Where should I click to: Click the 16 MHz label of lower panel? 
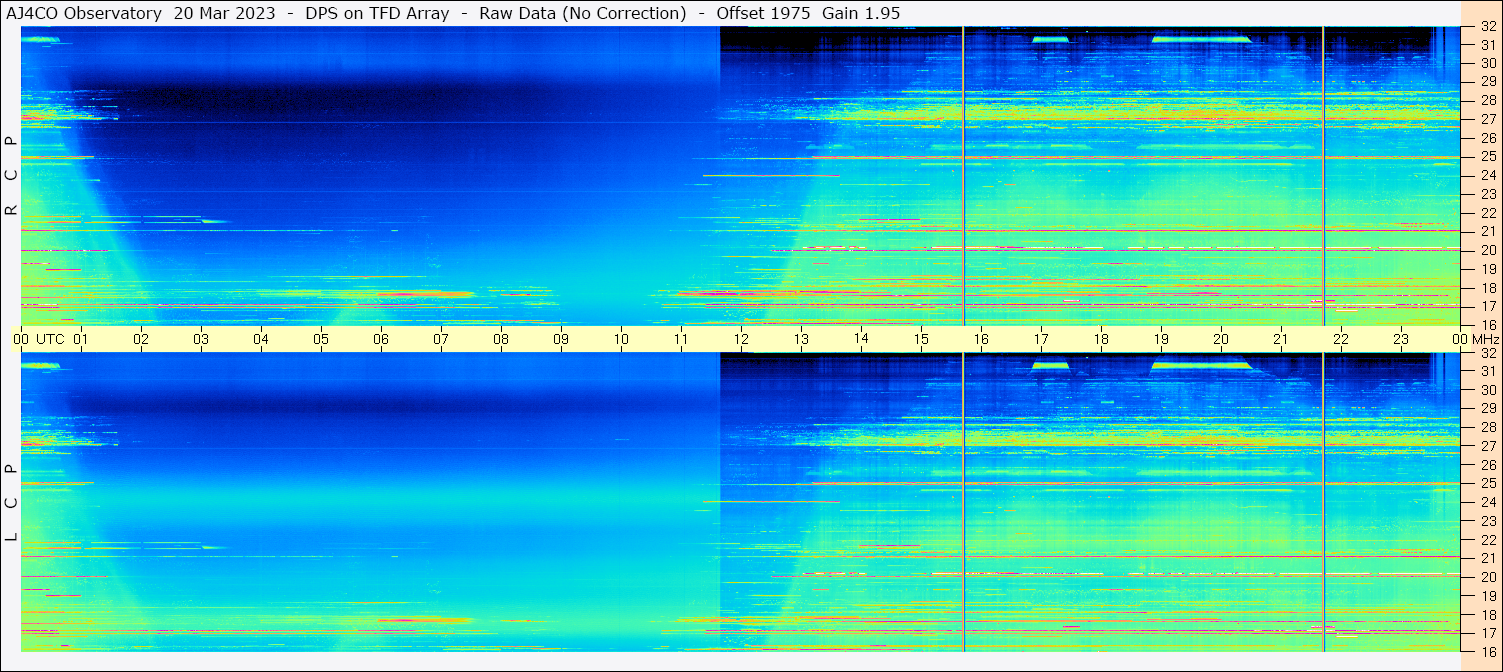coord(1487,651)
